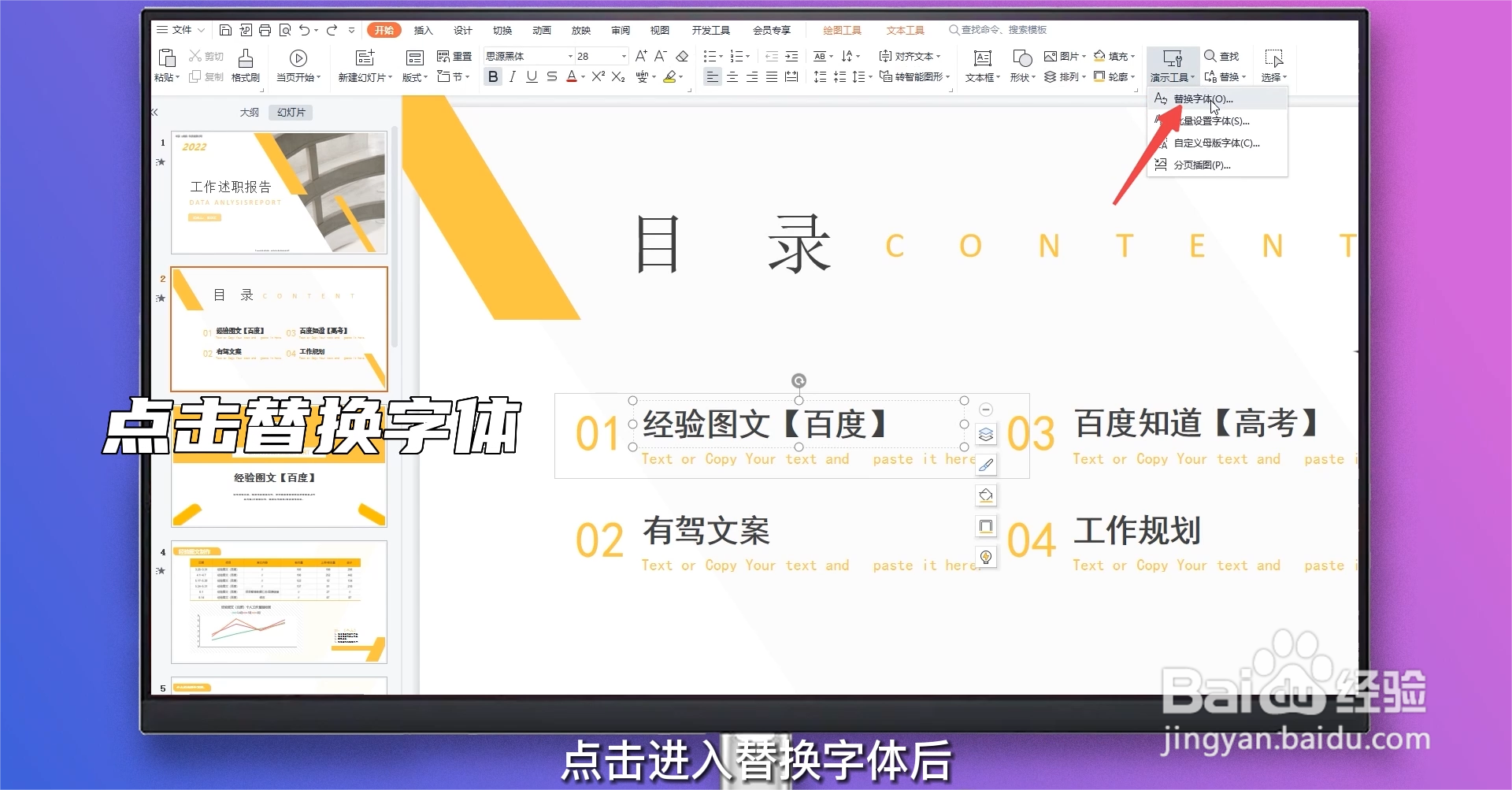This screenshot has height=790, width=1512.
Task: Click the Fill (填充) color button
Action: point(1114,56)
